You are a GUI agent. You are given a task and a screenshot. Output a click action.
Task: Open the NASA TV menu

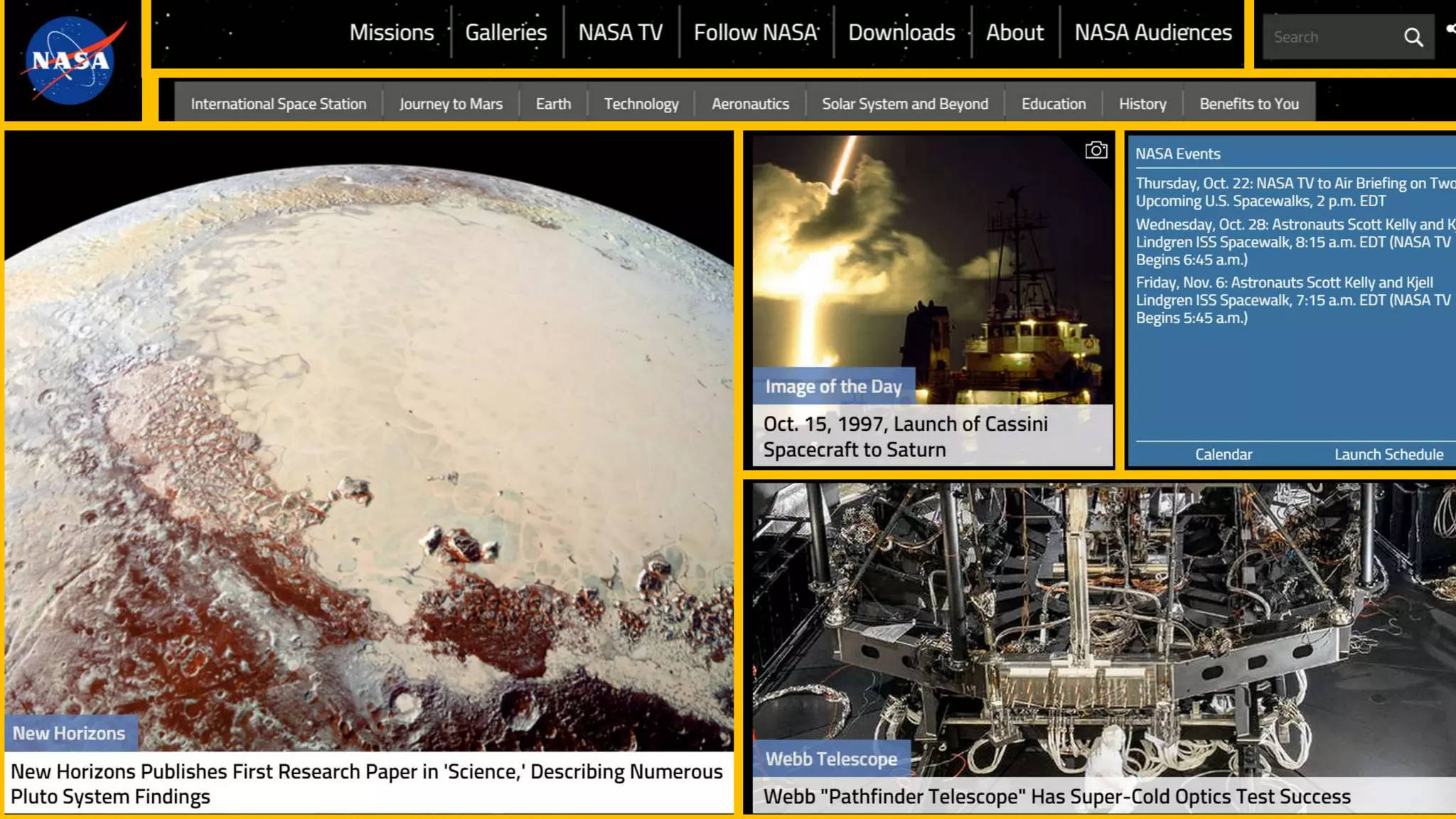(x=620, y=33)
